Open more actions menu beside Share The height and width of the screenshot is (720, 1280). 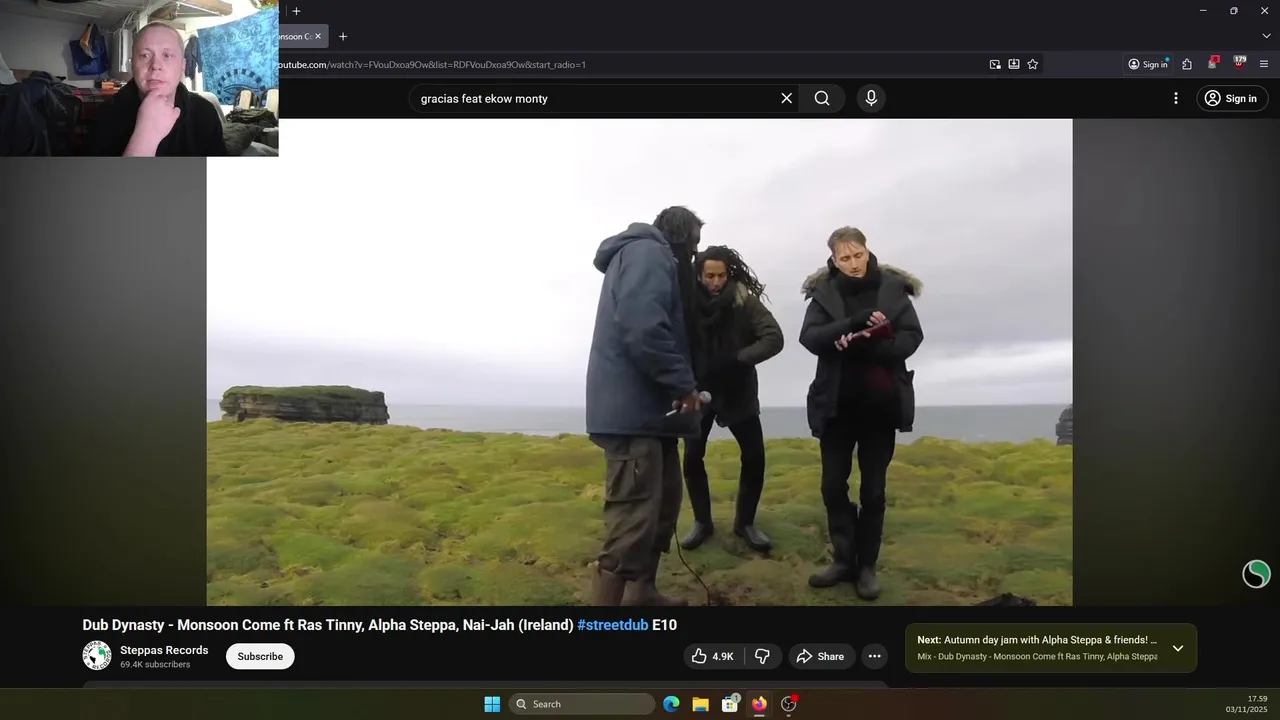(x=875, y=656)
